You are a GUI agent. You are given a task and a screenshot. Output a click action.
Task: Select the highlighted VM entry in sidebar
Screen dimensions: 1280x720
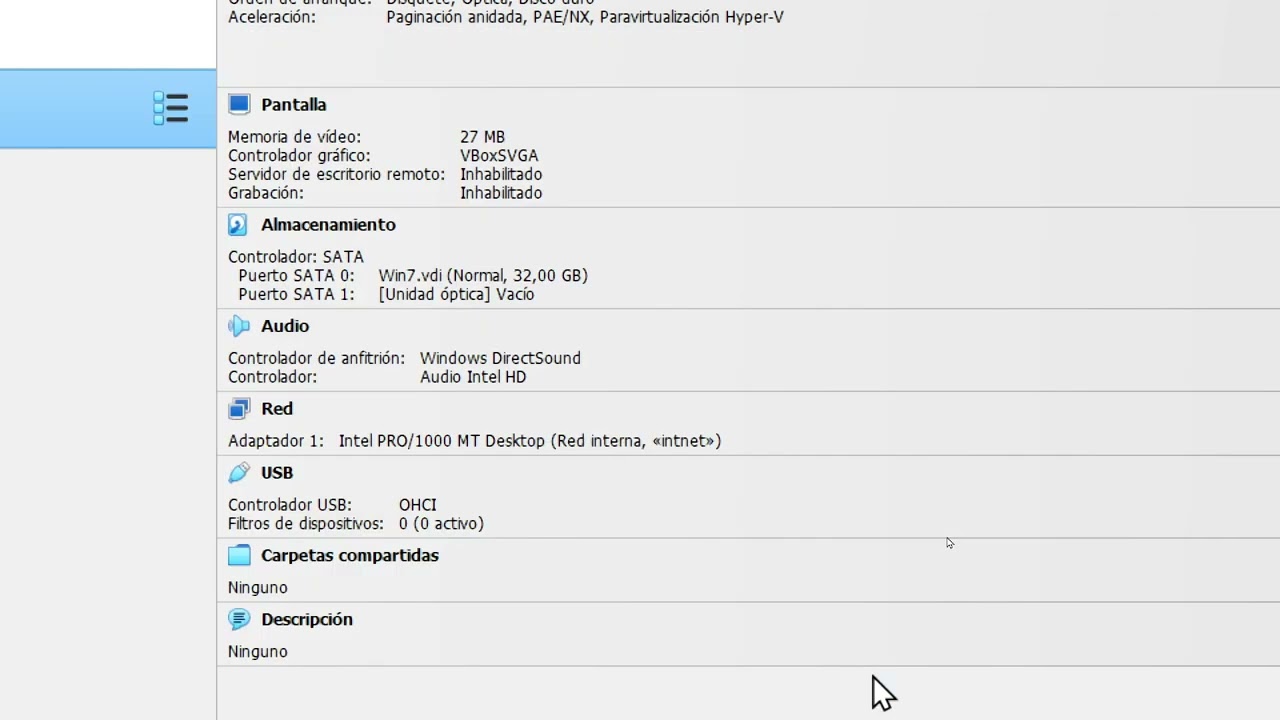pos(108,108)
